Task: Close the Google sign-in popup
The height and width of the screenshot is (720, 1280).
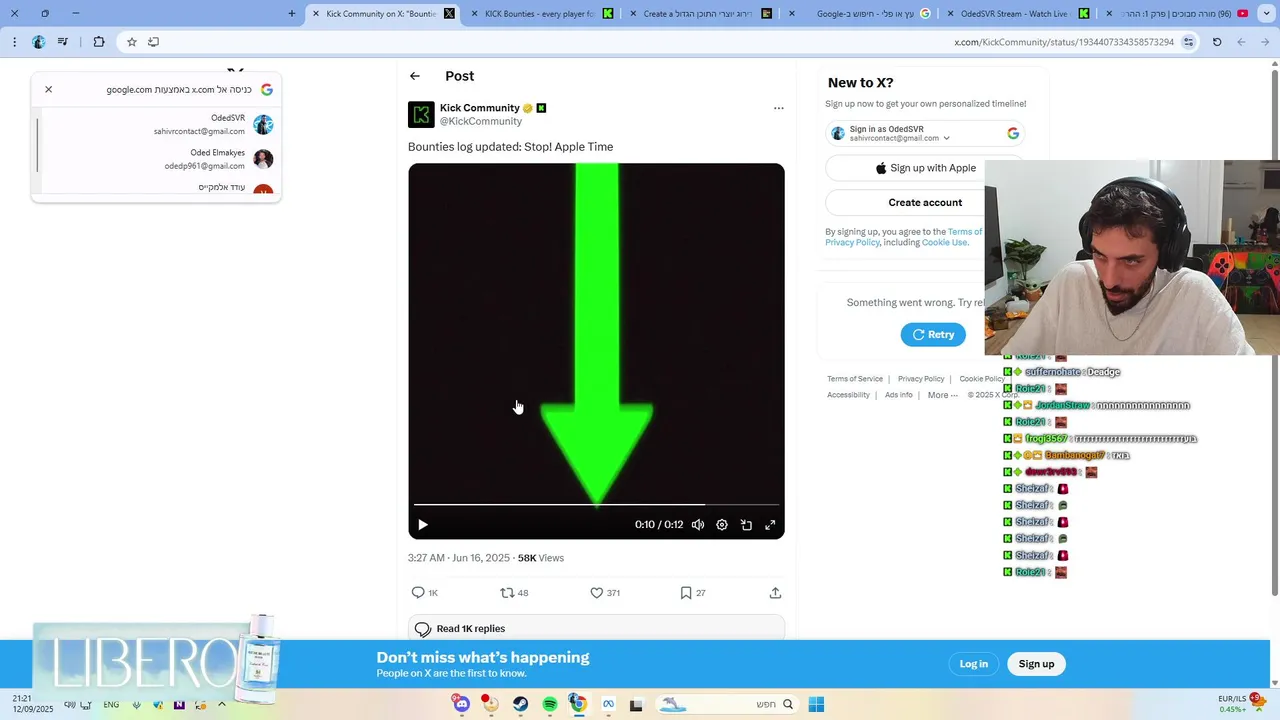Action: 48,89
